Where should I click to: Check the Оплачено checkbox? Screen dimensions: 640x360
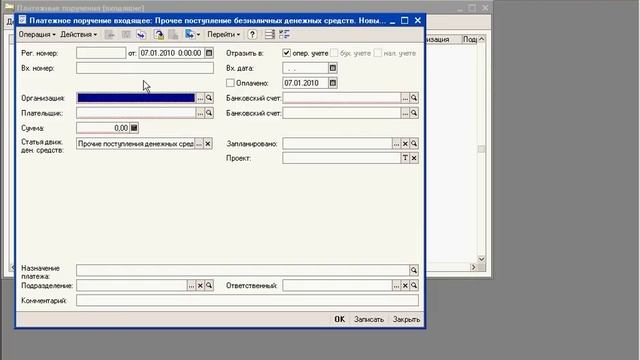(x=230, y=83)
